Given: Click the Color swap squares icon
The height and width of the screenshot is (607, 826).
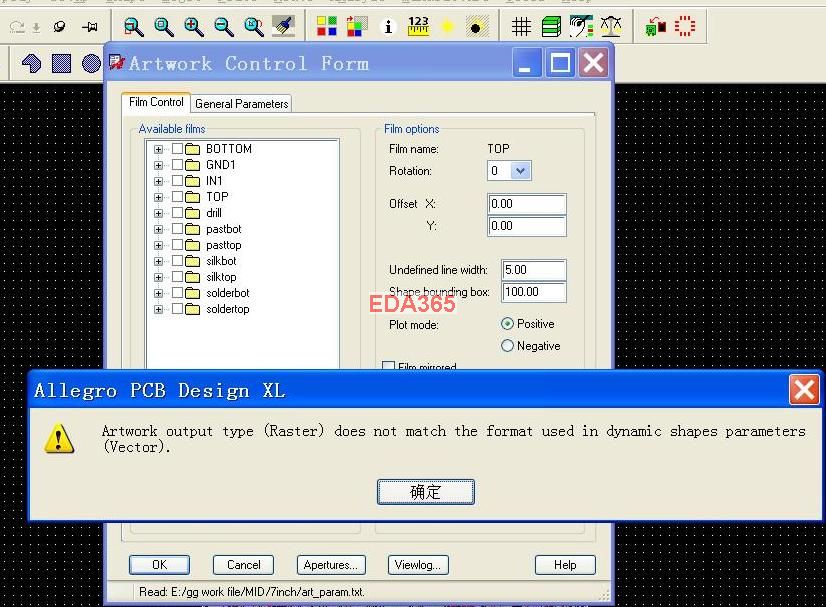Looking at the screenshot, I should click(357, 26).
